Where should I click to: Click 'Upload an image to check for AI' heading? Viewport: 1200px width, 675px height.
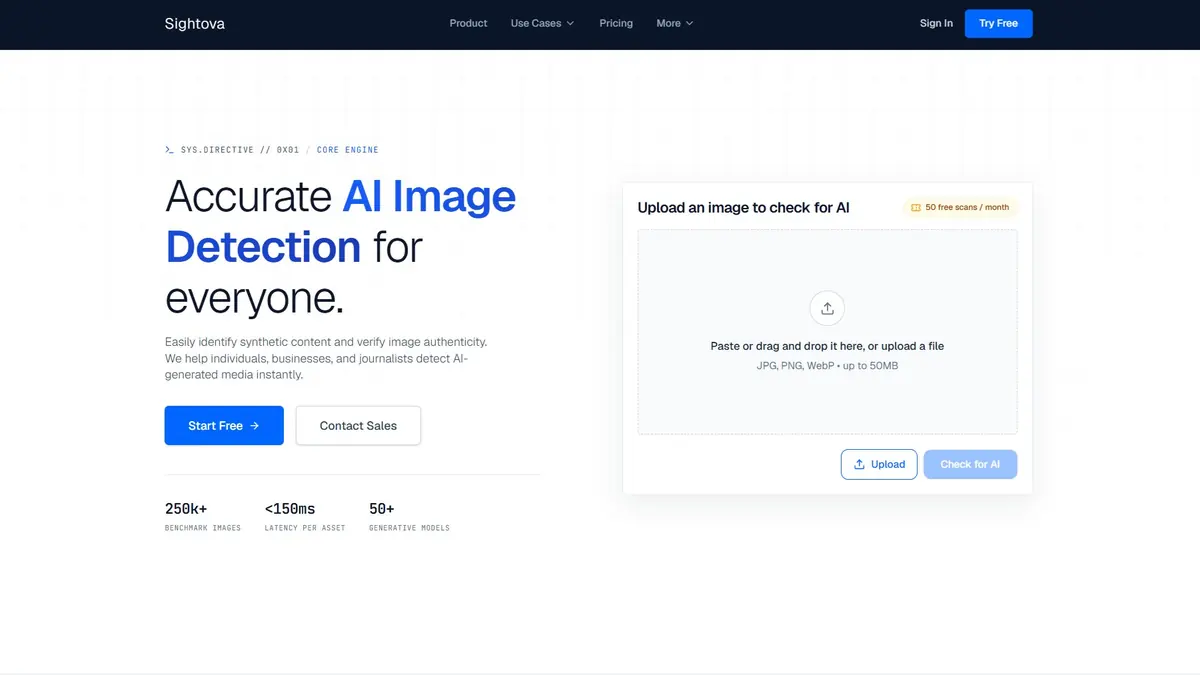(743, 208)
